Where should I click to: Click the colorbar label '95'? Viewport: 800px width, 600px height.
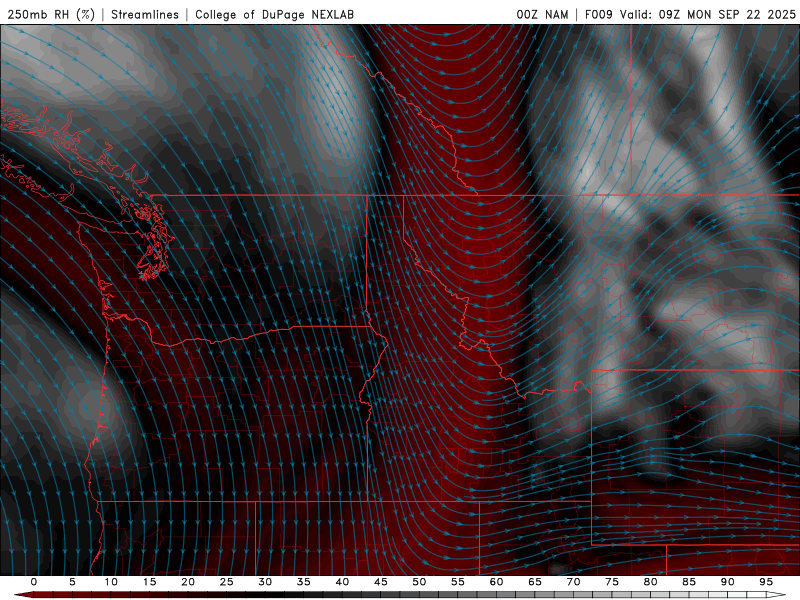click(x=766, y=582)
